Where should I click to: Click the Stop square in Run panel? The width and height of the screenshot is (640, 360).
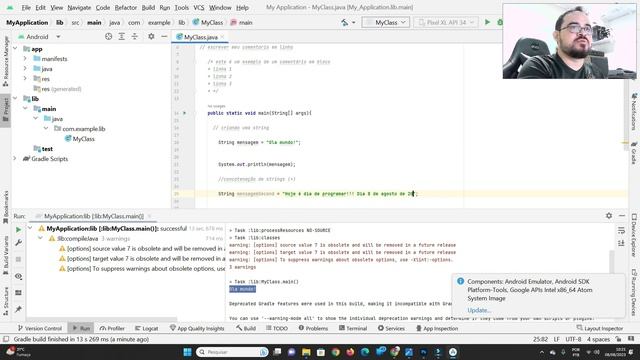point(18,259)
